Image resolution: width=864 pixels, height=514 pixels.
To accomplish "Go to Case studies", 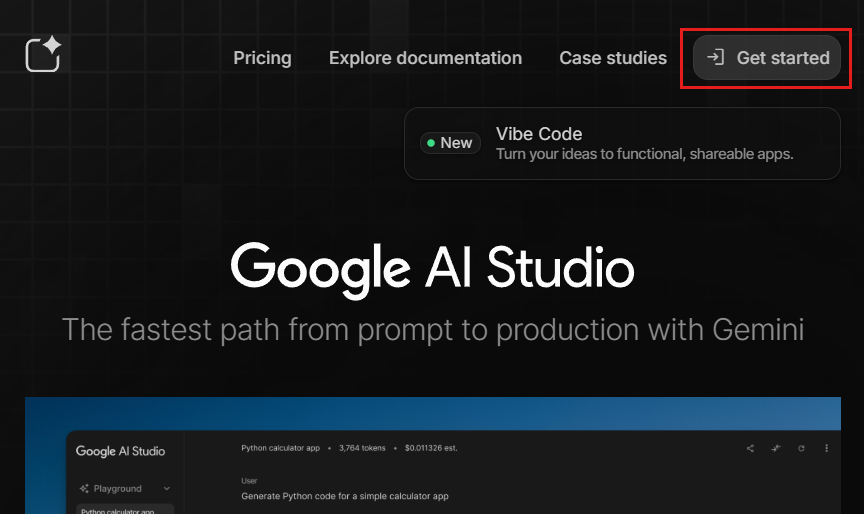I will pos(613,58).
